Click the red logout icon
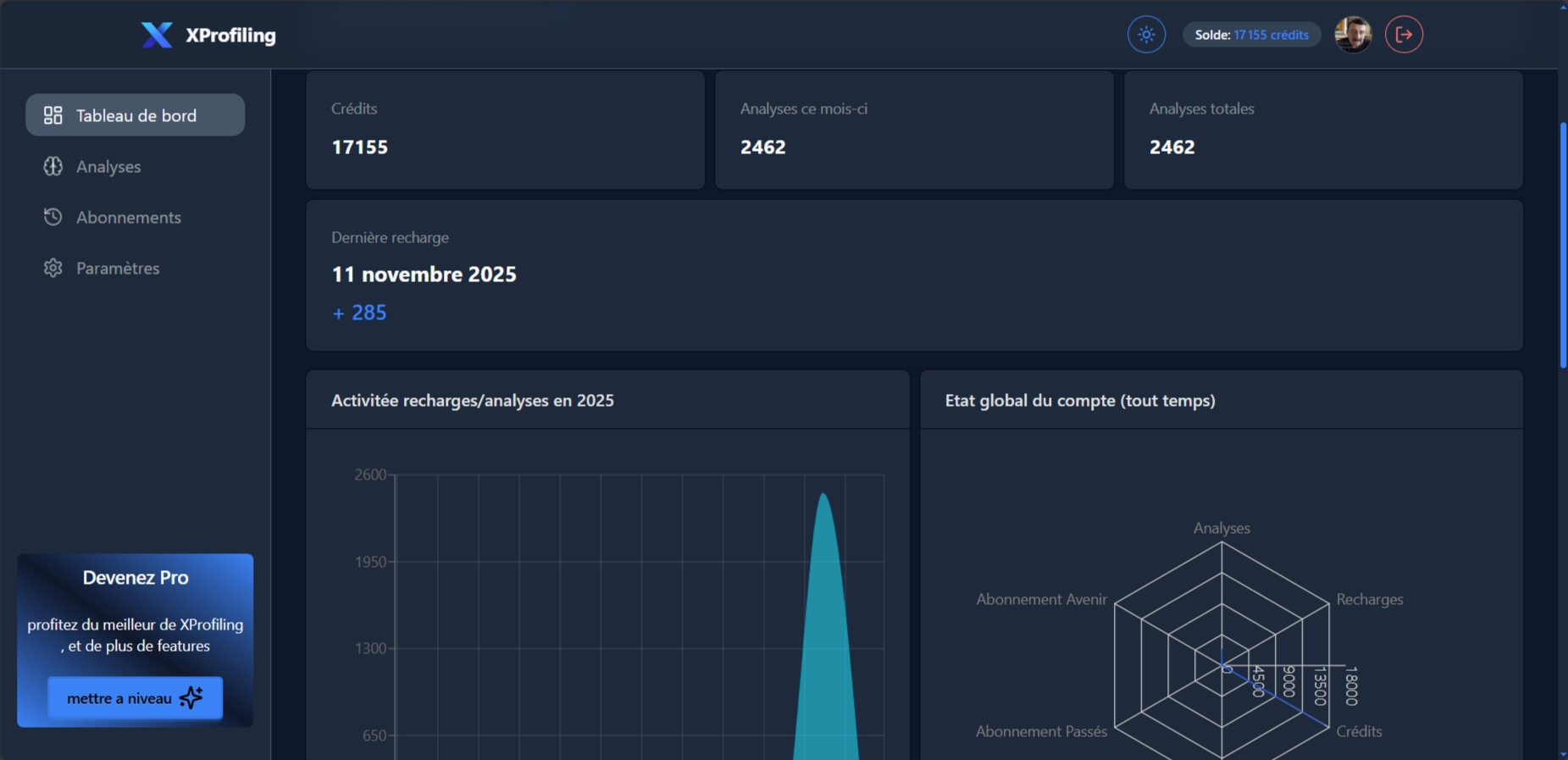This screenshot has width=1568, height=760. (1404, 35)
